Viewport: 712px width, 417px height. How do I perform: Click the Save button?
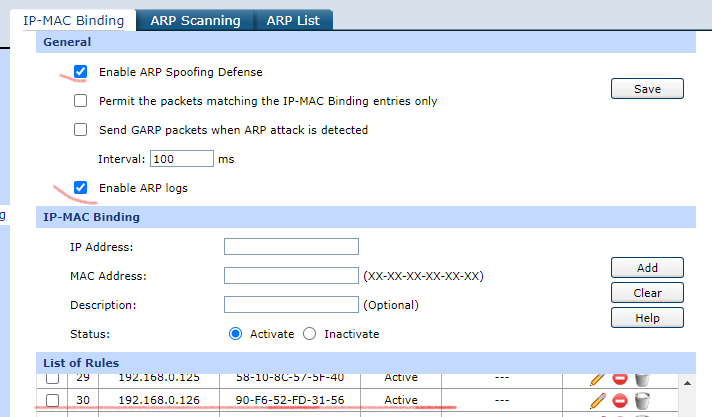[x=647, y=89]
